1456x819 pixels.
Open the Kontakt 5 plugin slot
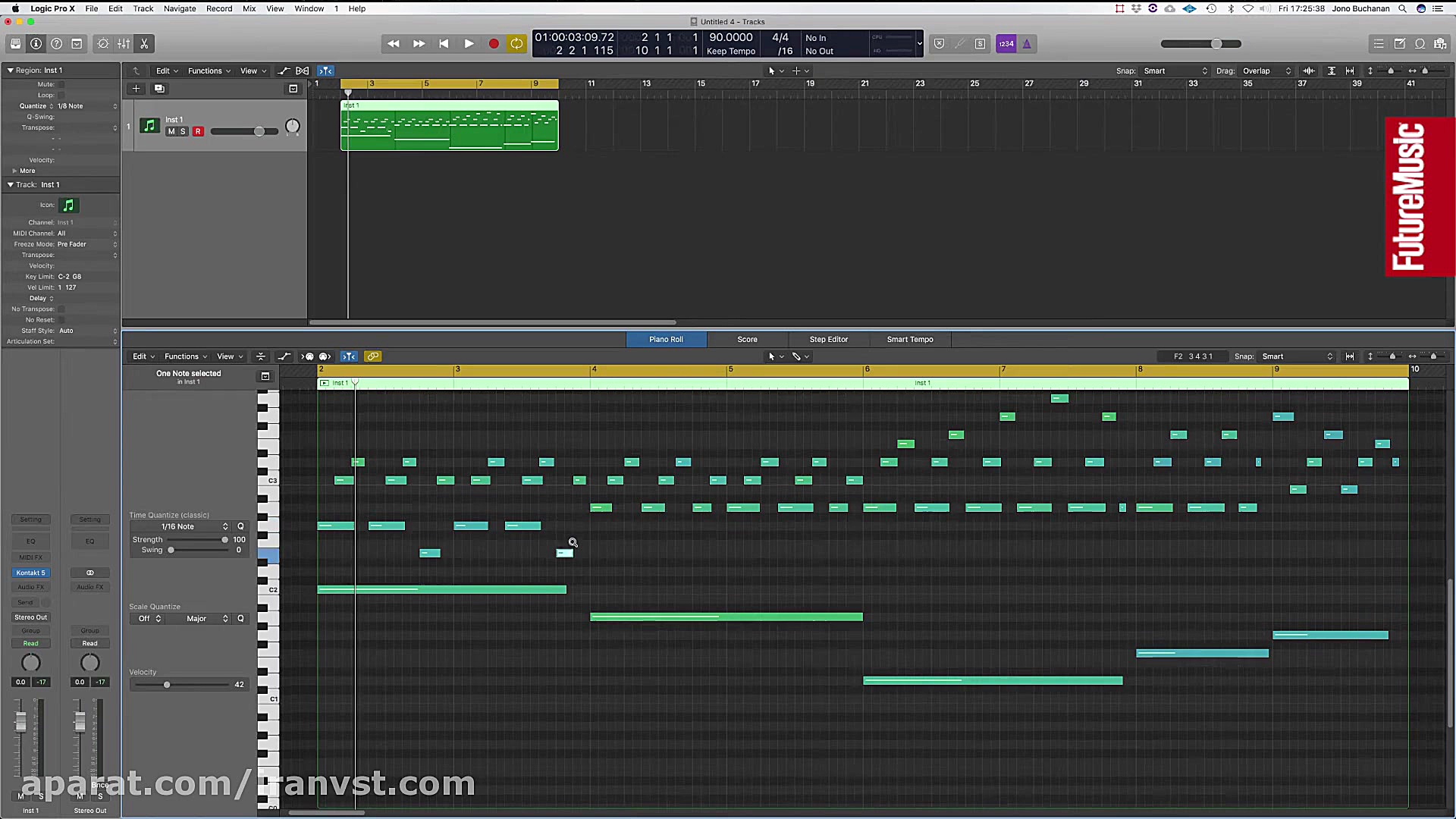[x=30, y=573]
